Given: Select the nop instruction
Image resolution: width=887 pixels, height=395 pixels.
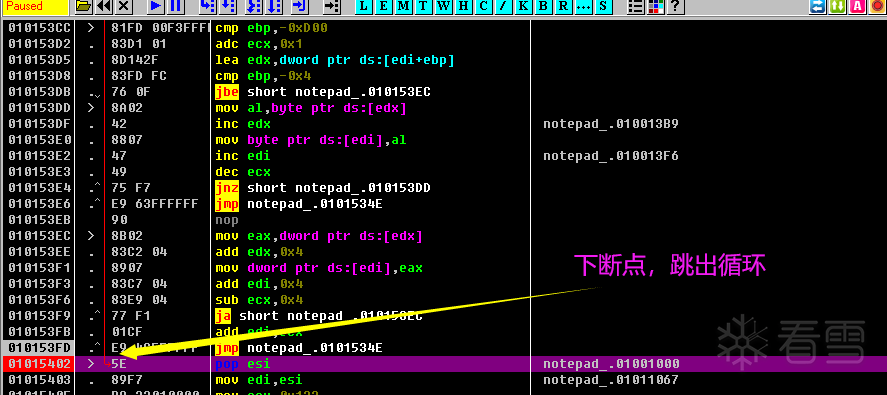Looking at the screenshot, I should click(227, 219).
